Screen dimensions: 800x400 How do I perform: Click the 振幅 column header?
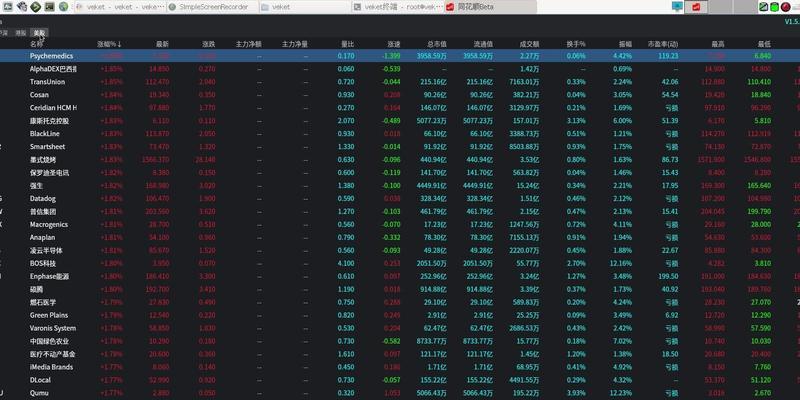[x=625, y=44]
